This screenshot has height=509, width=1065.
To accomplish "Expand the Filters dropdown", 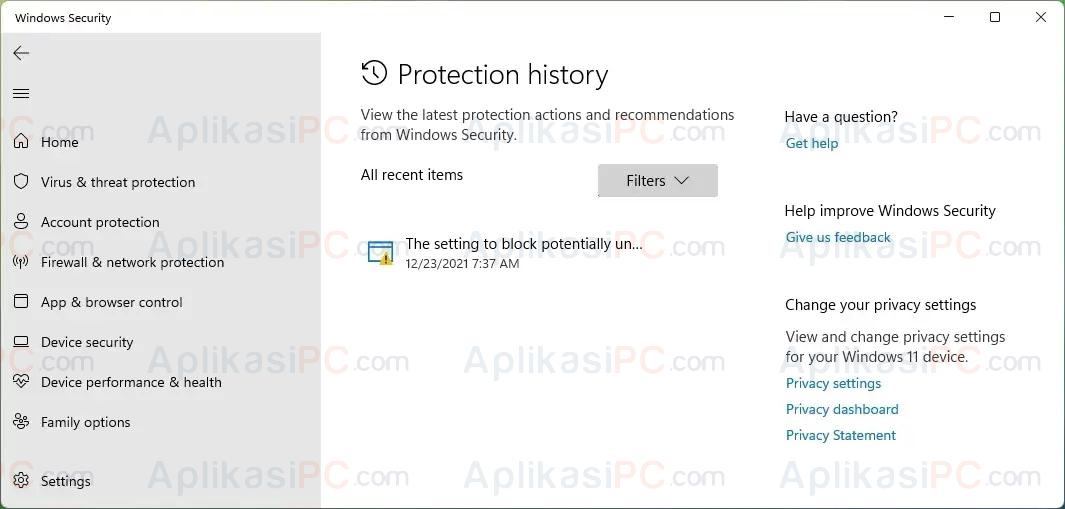I will click(x=657, y=181).
